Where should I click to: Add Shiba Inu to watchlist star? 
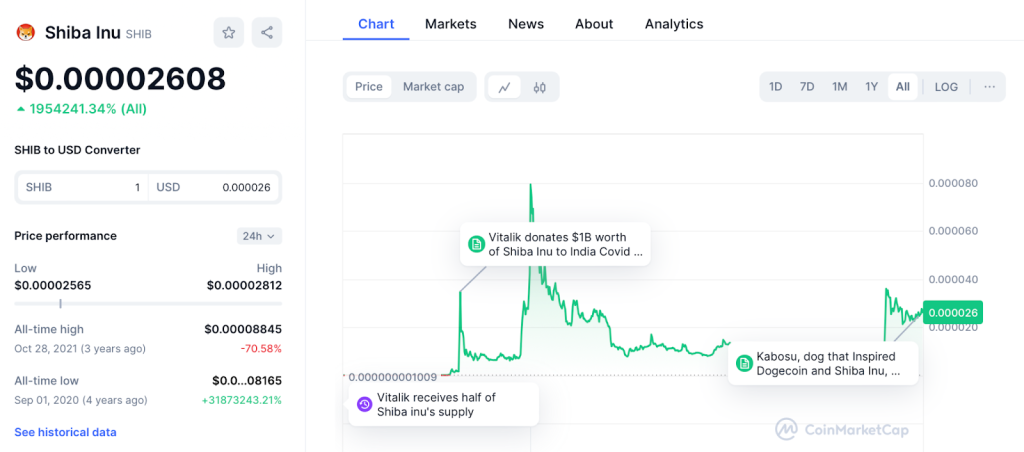[x=229, y=33]
